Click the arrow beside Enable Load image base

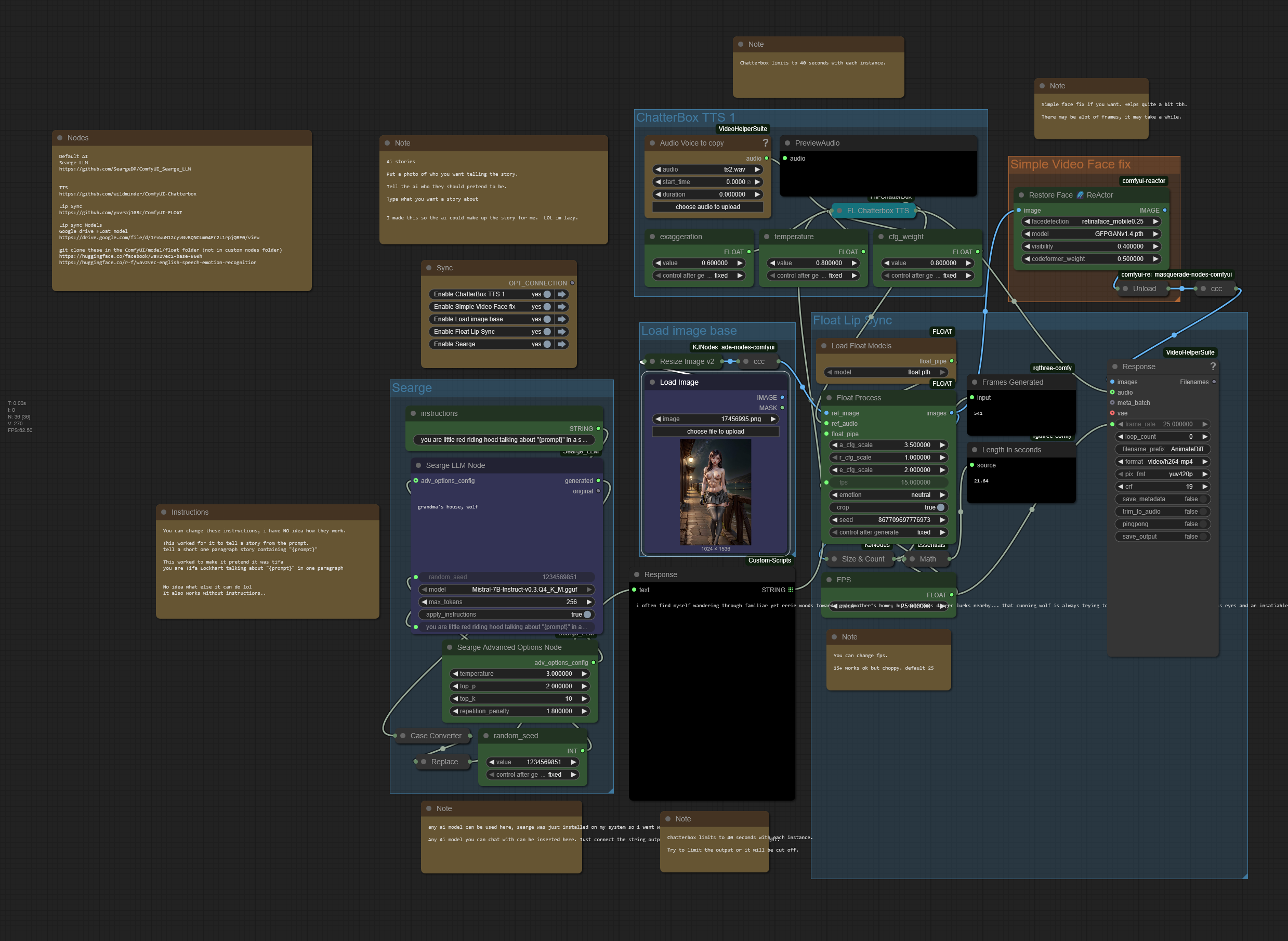(562, 320)
